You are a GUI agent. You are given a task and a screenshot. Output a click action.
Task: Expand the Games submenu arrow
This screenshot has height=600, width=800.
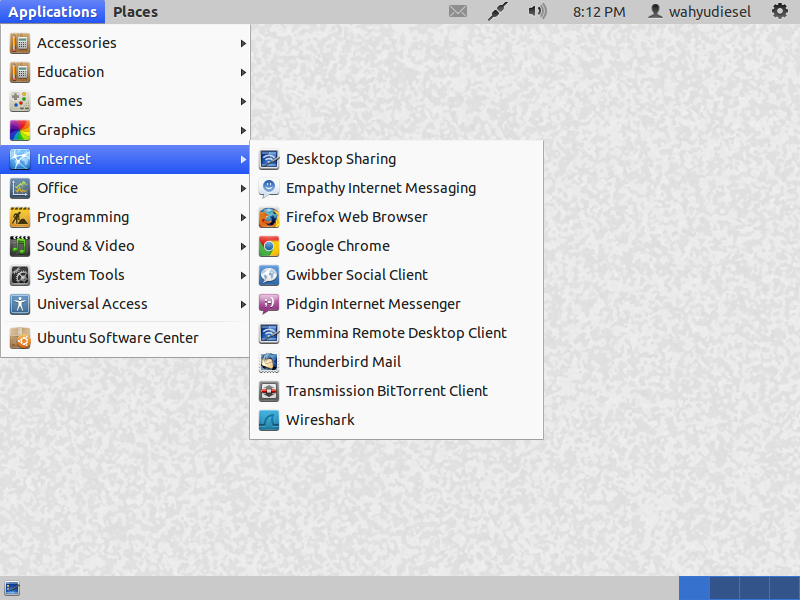[243, 102]
